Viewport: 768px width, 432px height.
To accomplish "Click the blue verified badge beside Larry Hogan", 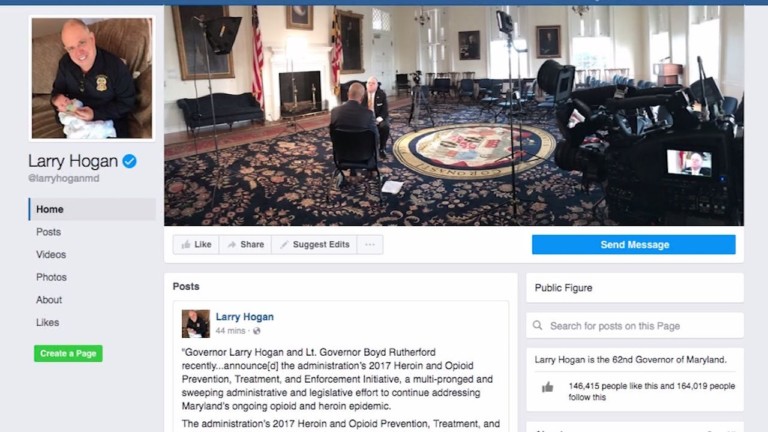I will (130, 161).
